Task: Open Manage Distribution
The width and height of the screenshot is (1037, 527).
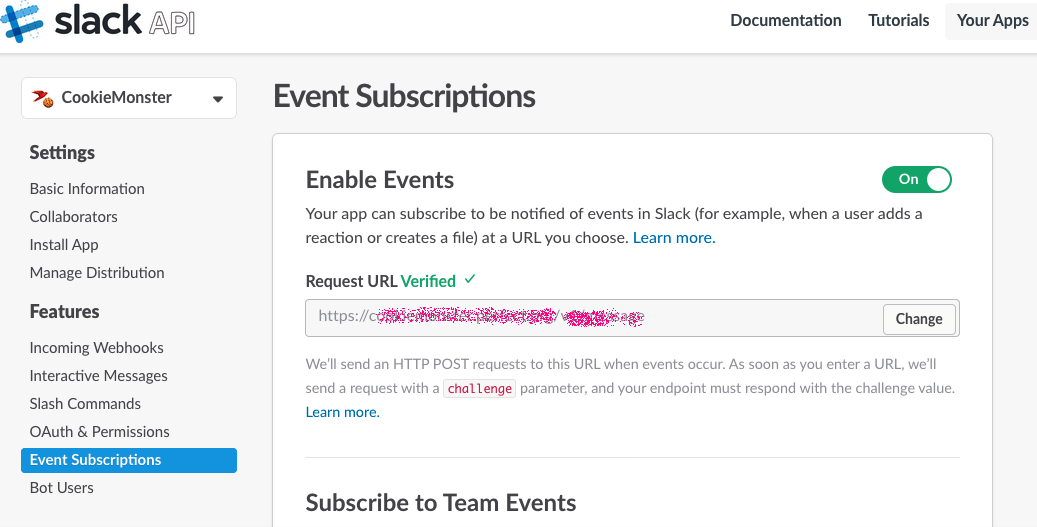Action: [x=97, y=272]
